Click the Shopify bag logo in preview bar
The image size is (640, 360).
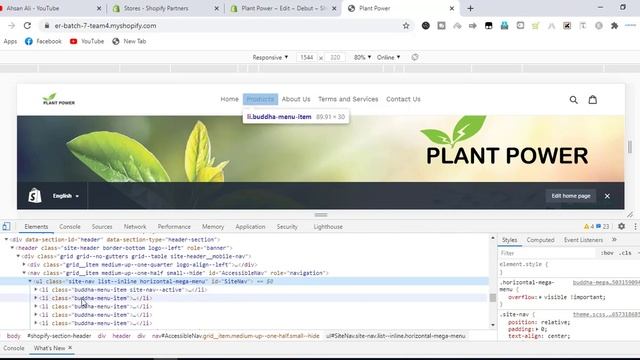coord(35,196)
